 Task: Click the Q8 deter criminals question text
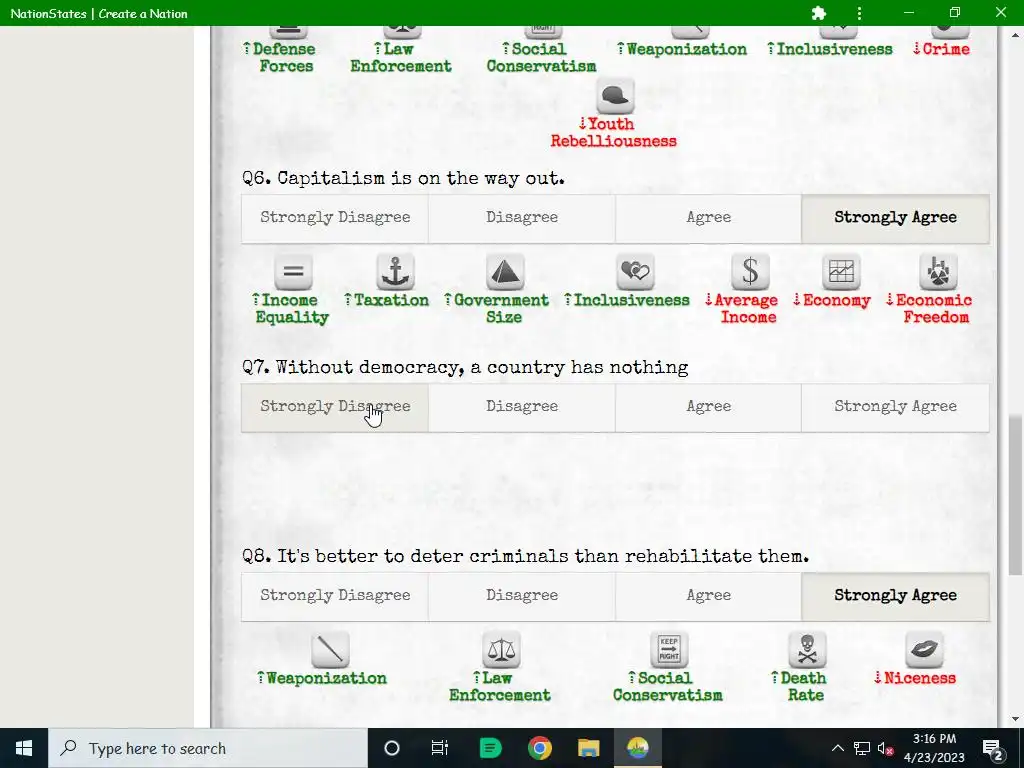click(x=526, y=556)
